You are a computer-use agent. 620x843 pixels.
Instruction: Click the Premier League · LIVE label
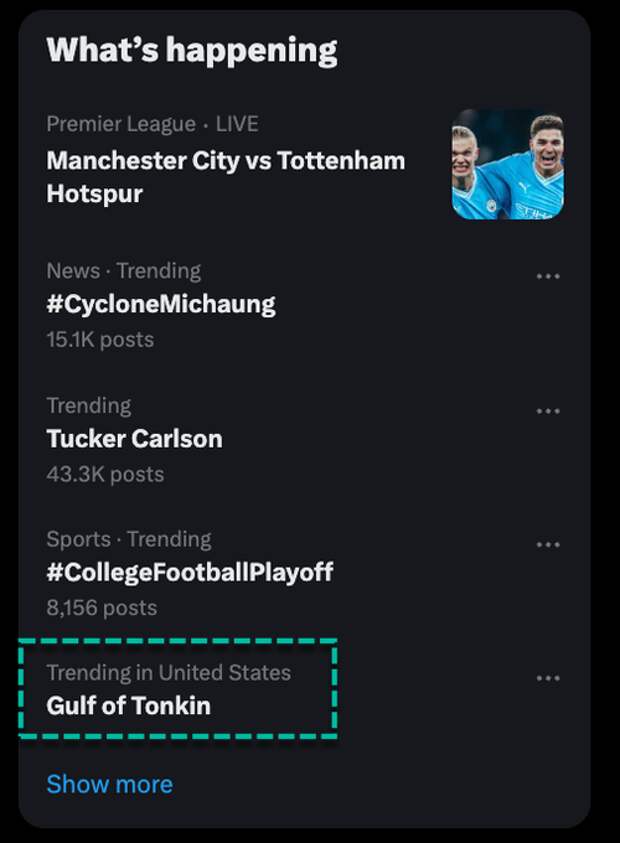coord(152,124)
